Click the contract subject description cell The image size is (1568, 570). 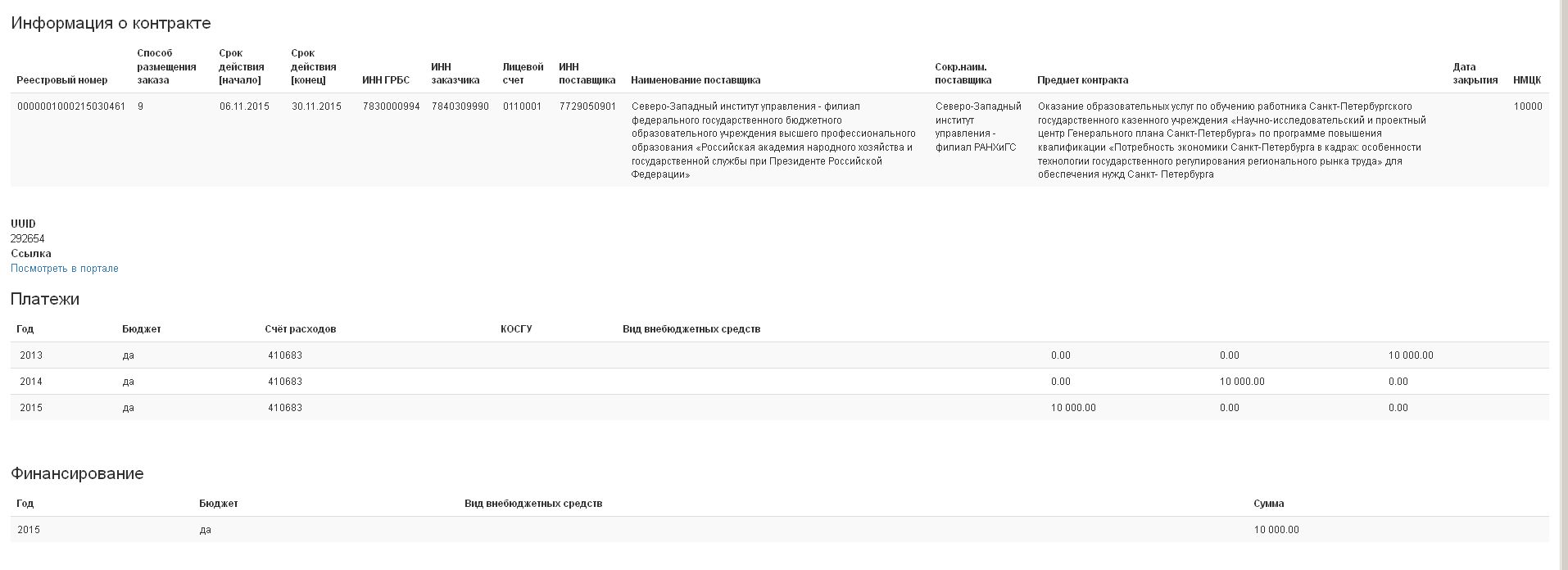click(x=1232, y=140)
